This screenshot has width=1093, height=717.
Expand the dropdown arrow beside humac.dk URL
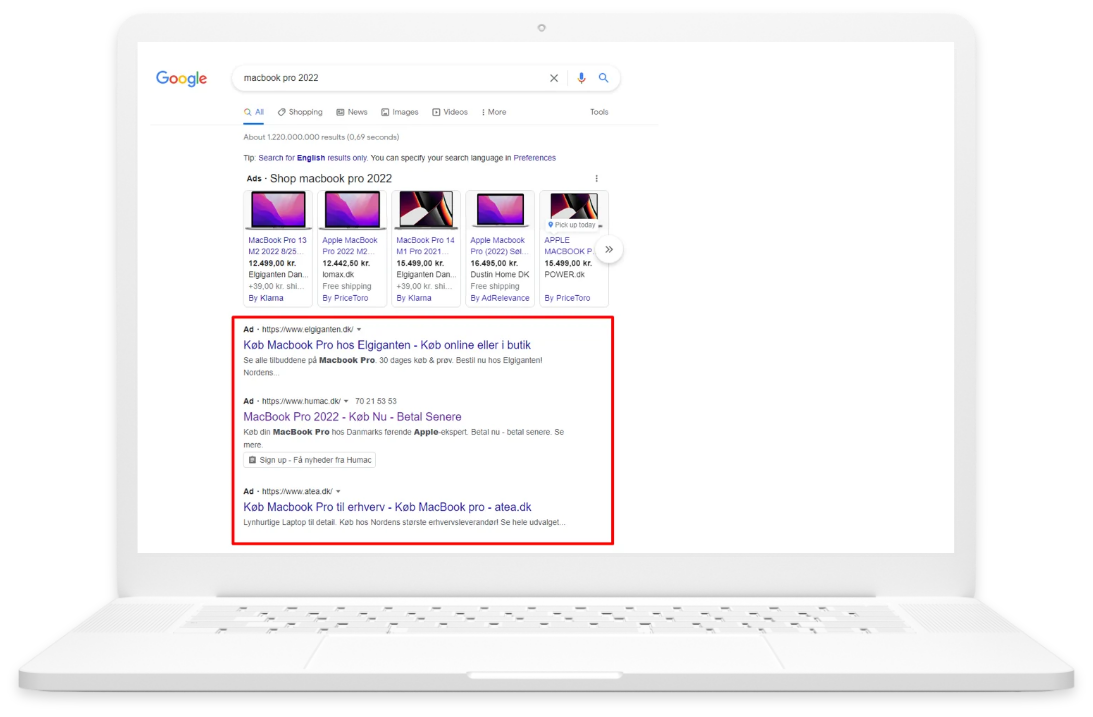click(346, 401)
